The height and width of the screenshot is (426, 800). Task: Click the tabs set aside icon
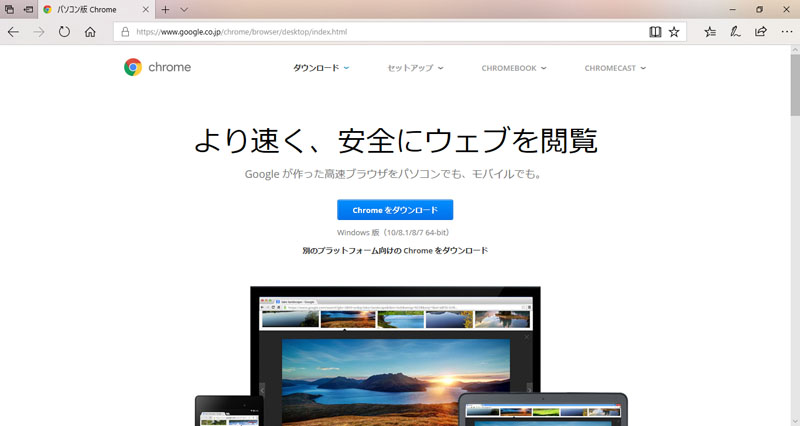click(9, 9)
